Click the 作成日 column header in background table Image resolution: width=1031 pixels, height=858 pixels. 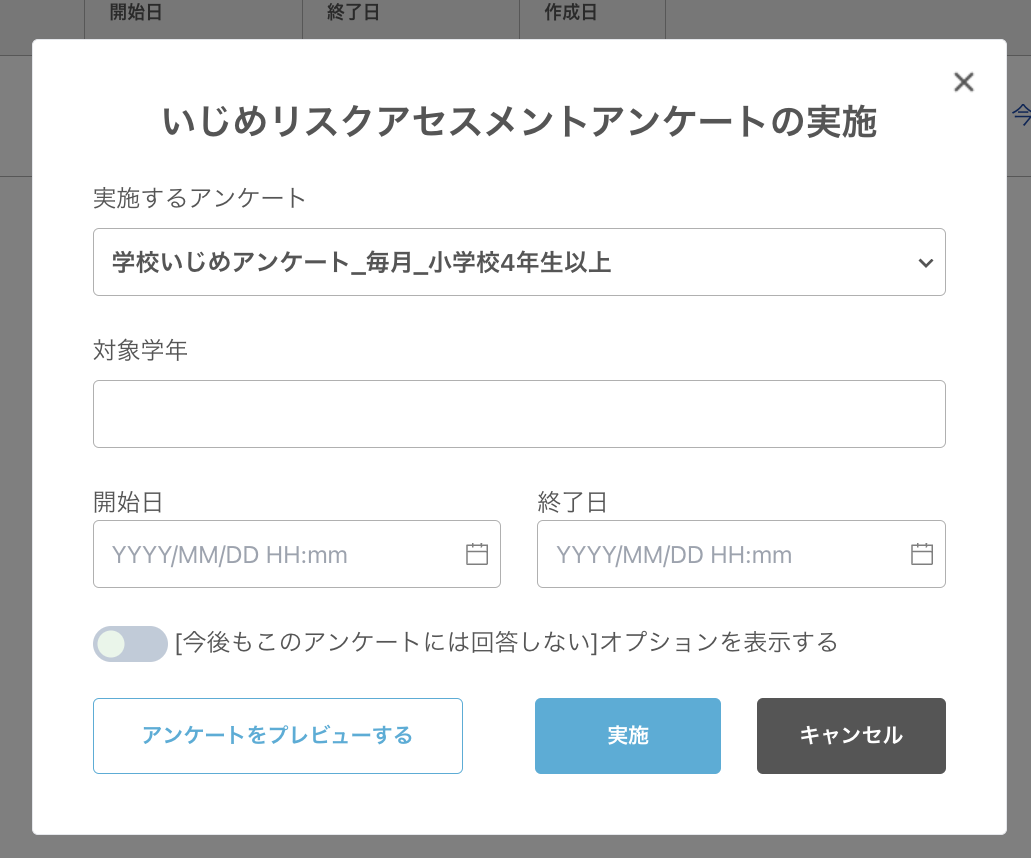570,12
